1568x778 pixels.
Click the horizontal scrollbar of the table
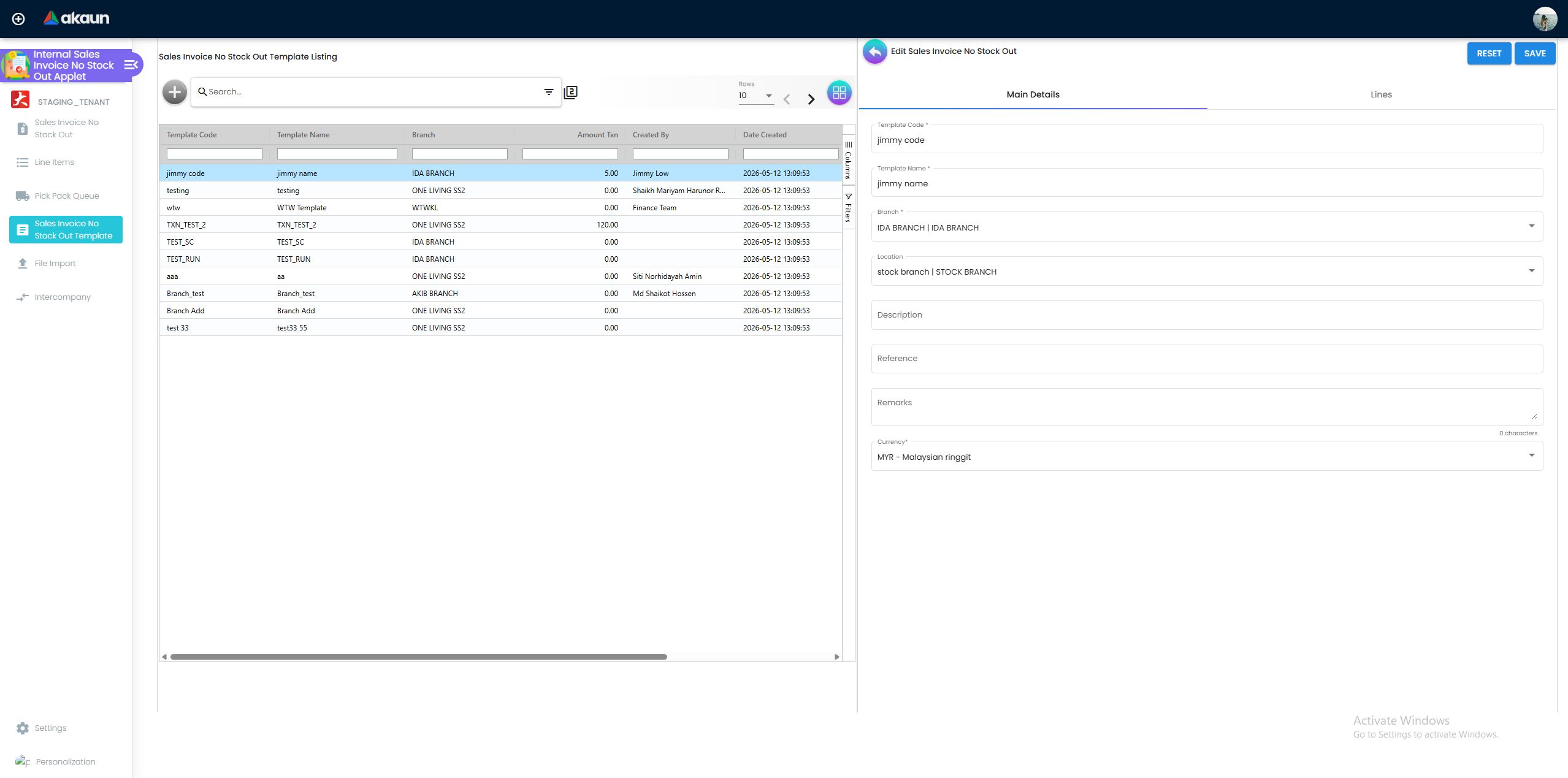click(419, 657)
